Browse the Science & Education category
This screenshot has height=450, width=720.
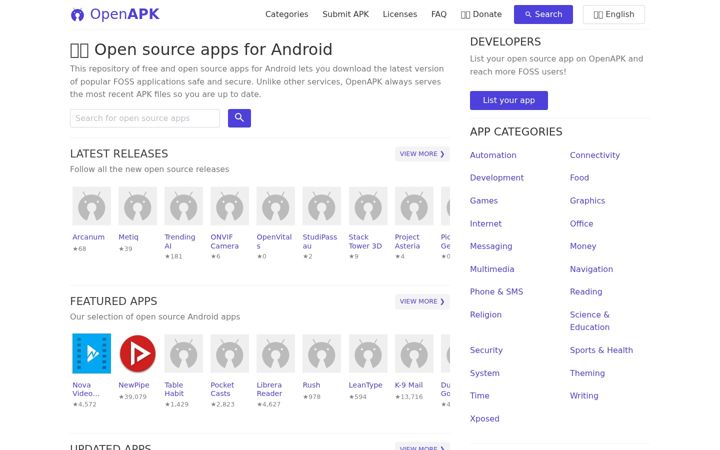(x=590, y=321)
